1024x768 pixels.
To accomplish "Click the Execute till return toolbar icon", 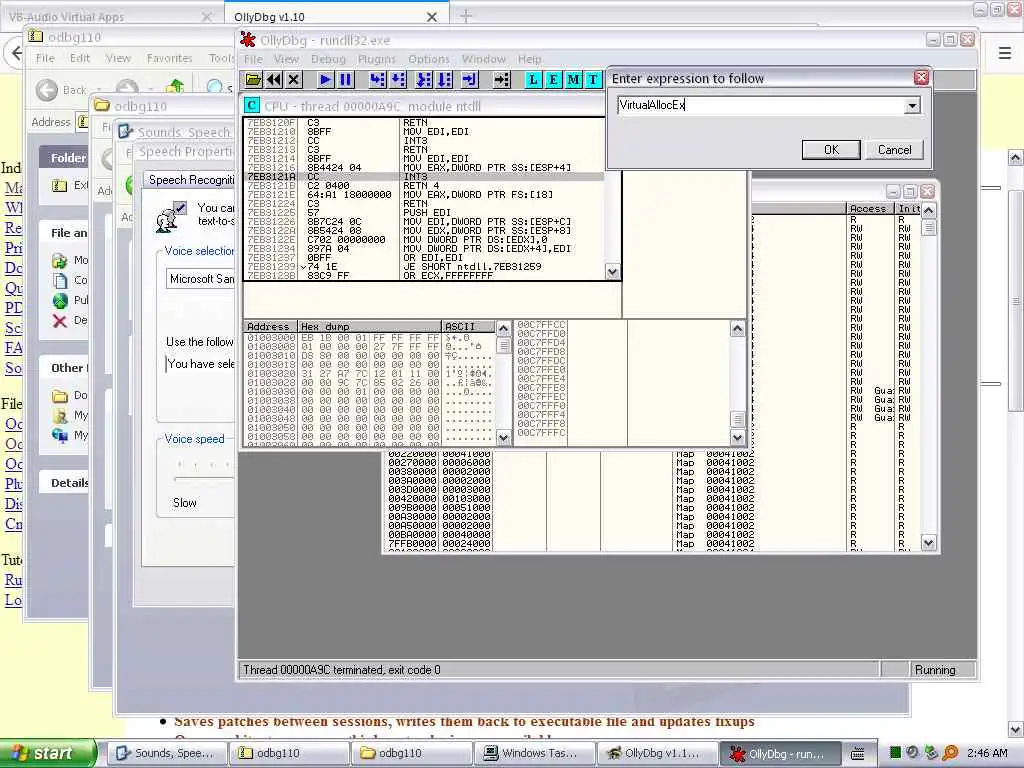I will 470,80.
